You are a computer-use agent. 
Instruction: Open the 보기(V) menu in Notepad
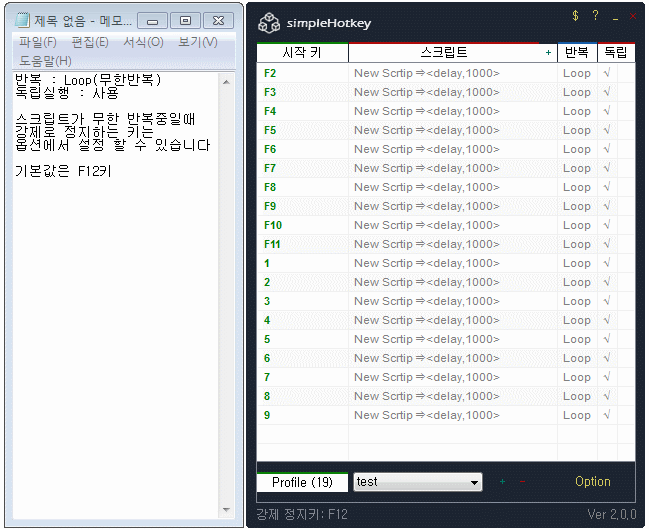click(x=197, y=42)
